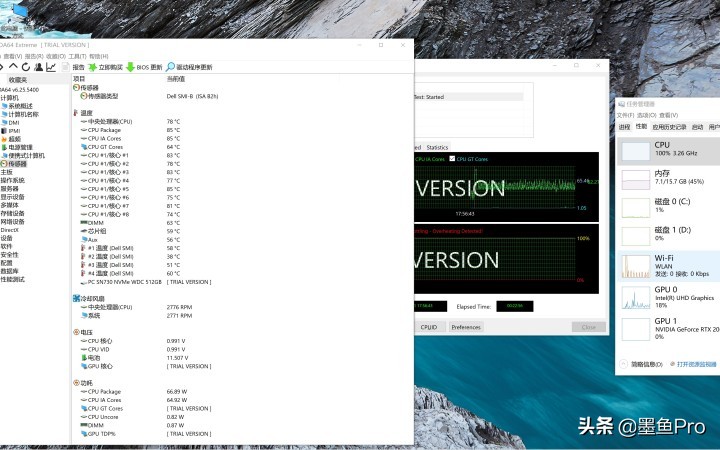Collapse Task Manager with 简略信息 arrow

click(x=624, y=364)
